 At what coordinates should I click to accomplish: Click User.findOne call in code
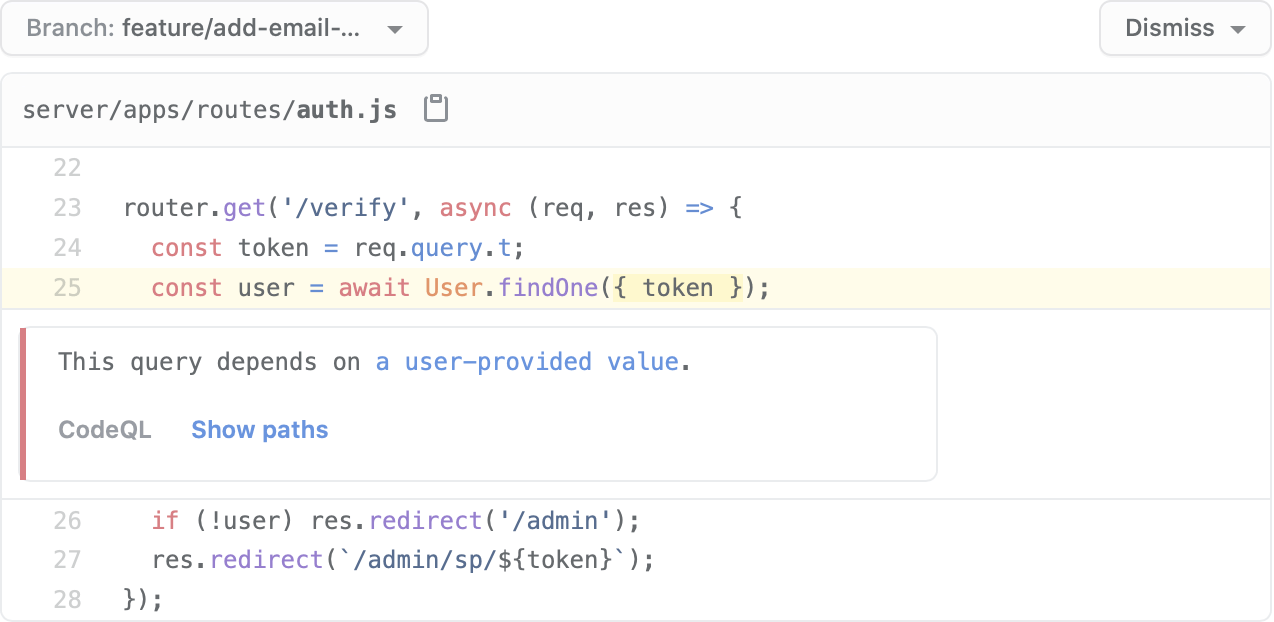point(510,288)
